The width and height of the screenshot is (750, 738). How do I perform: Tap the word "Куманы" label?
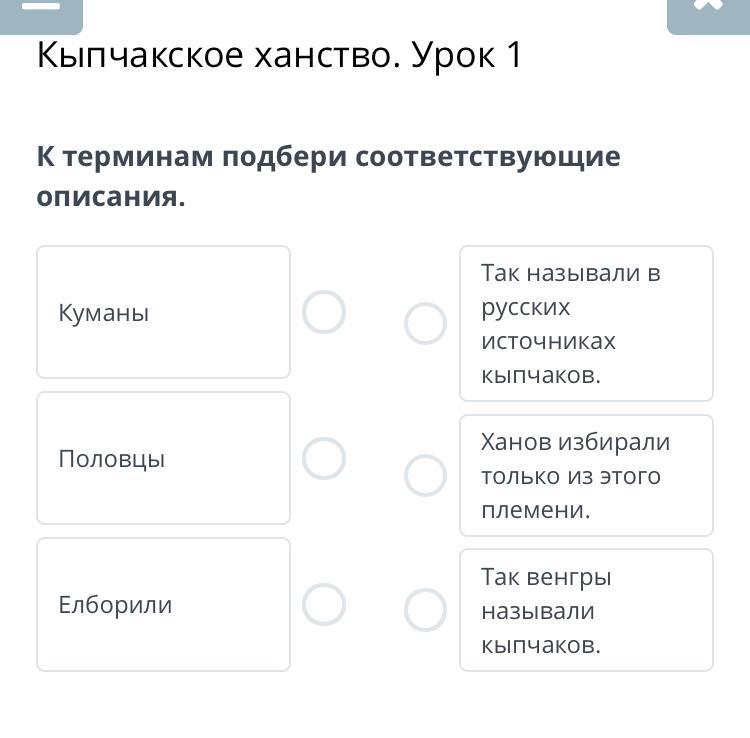[x=103, y=313]
